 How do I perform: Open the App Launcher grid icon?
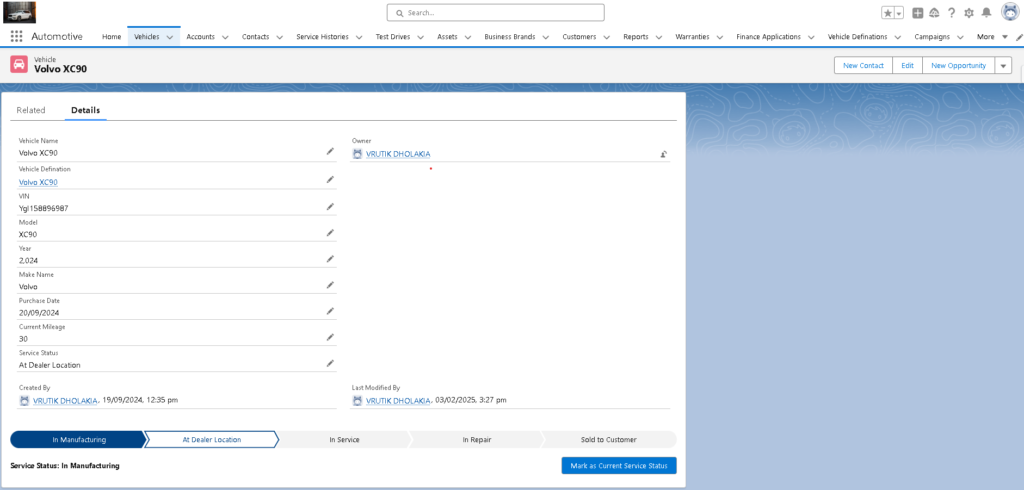17,36
